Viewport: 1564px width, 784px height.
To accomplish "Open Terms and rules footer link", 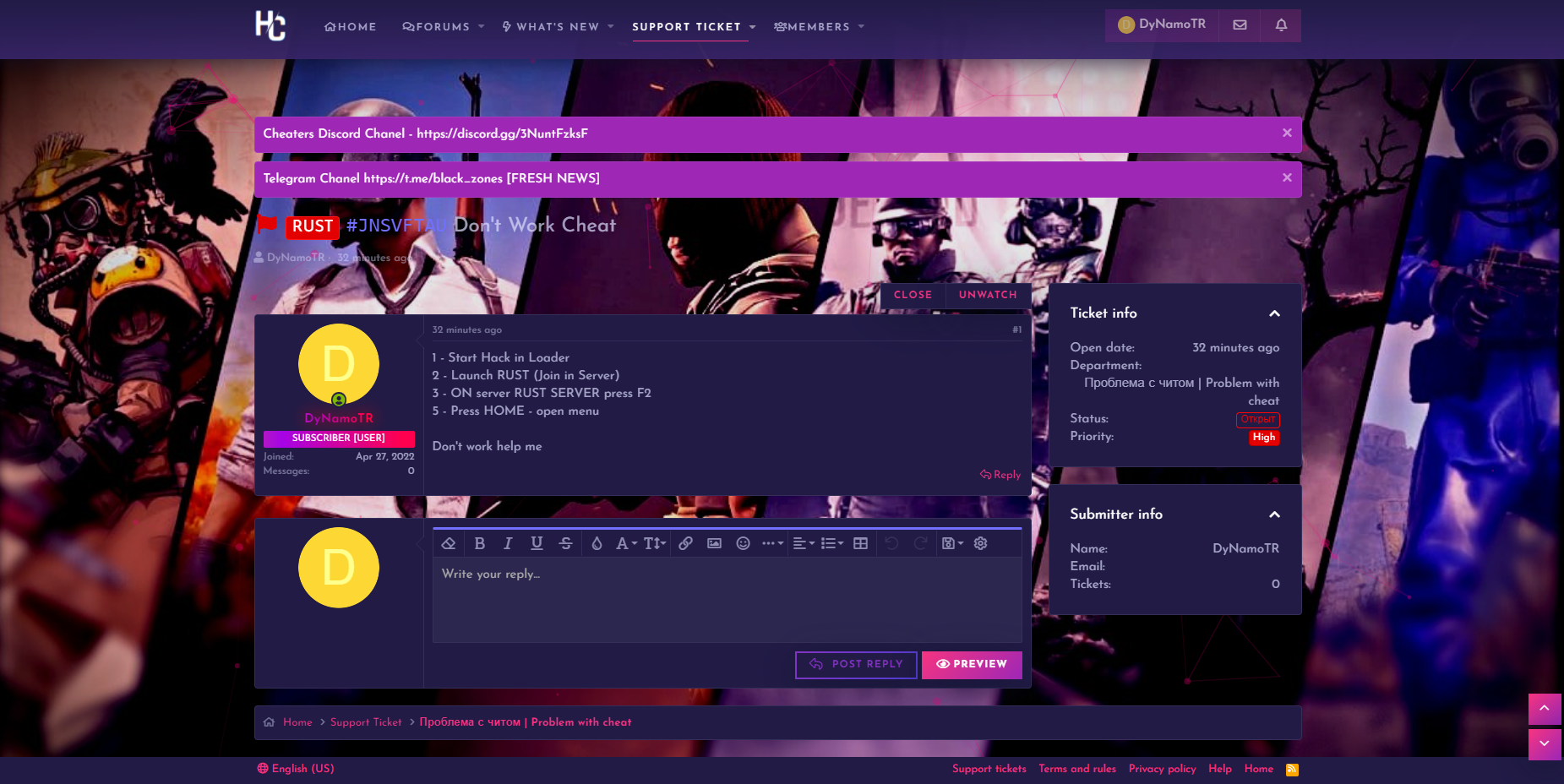I will tap(1077, 769).
